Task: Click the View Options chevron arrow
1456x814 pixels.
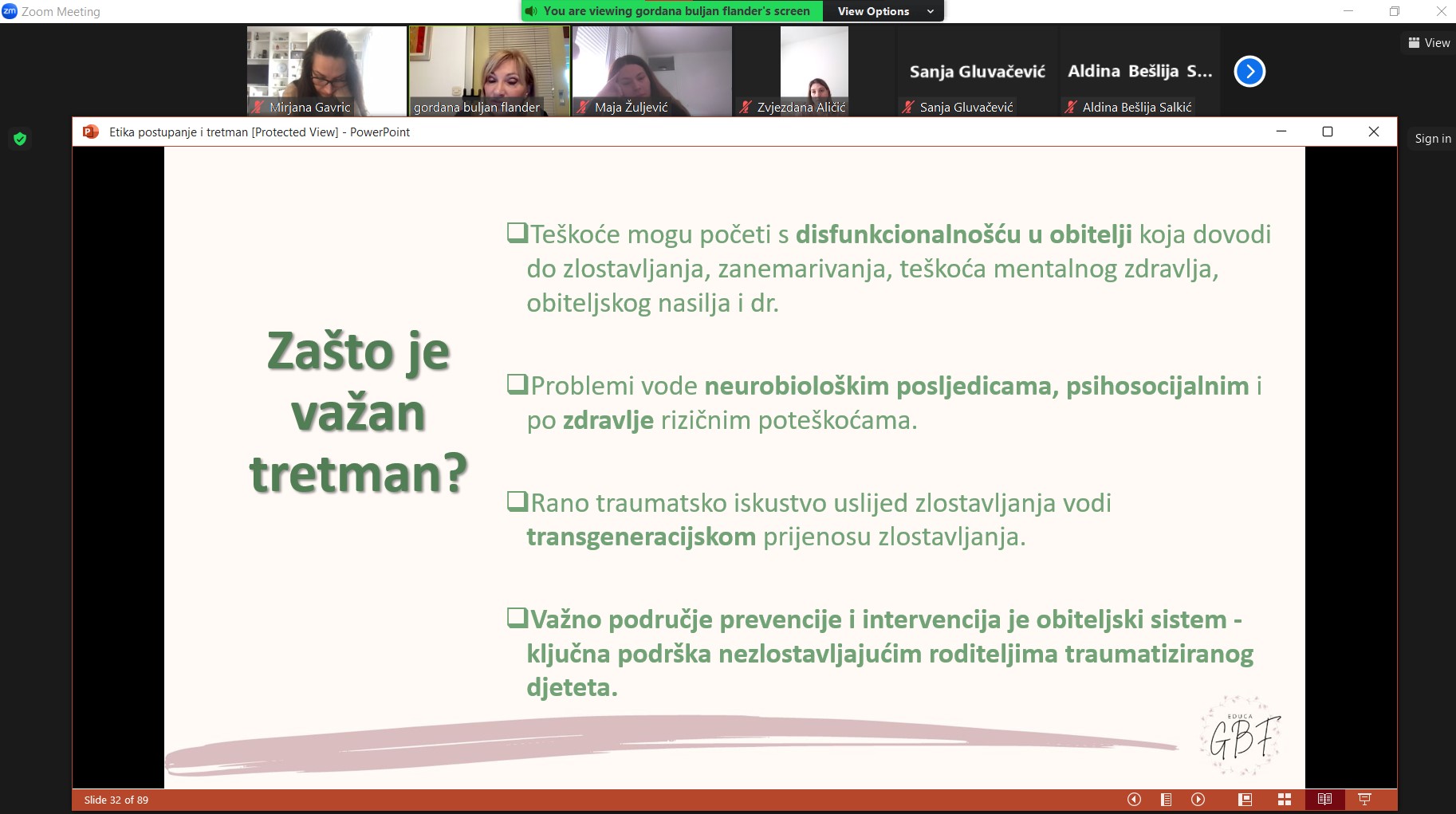Action: 931,11
